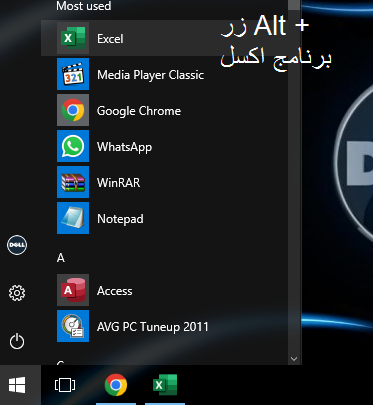Click the Power button in Start sidebar

click(x=17, y=342)
